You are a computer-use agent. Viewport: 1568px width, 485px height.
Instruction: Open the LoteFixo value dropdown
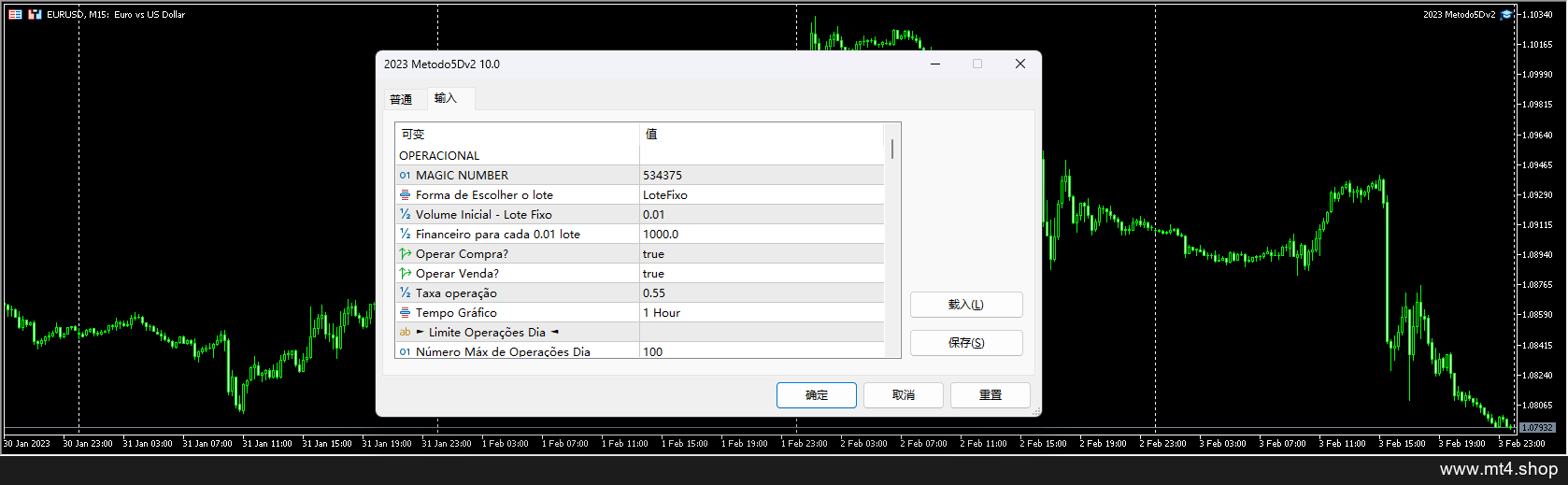pyautogui.click(x=762, y=194)
